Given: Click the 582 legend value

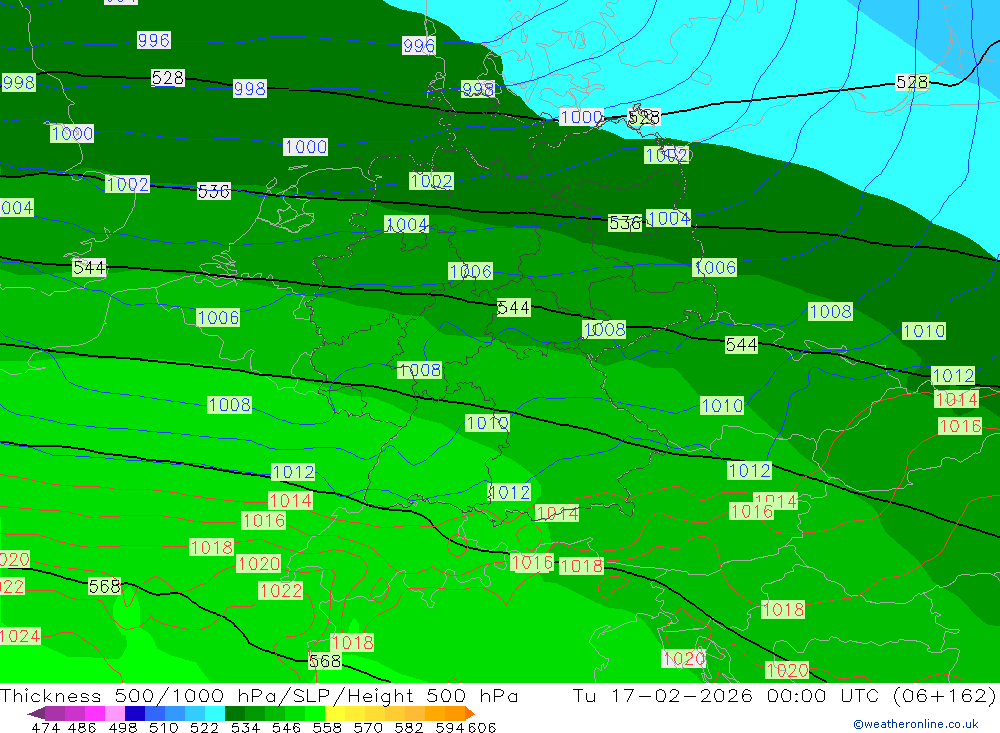Looking at the screenshot, I should click(408, 727).
